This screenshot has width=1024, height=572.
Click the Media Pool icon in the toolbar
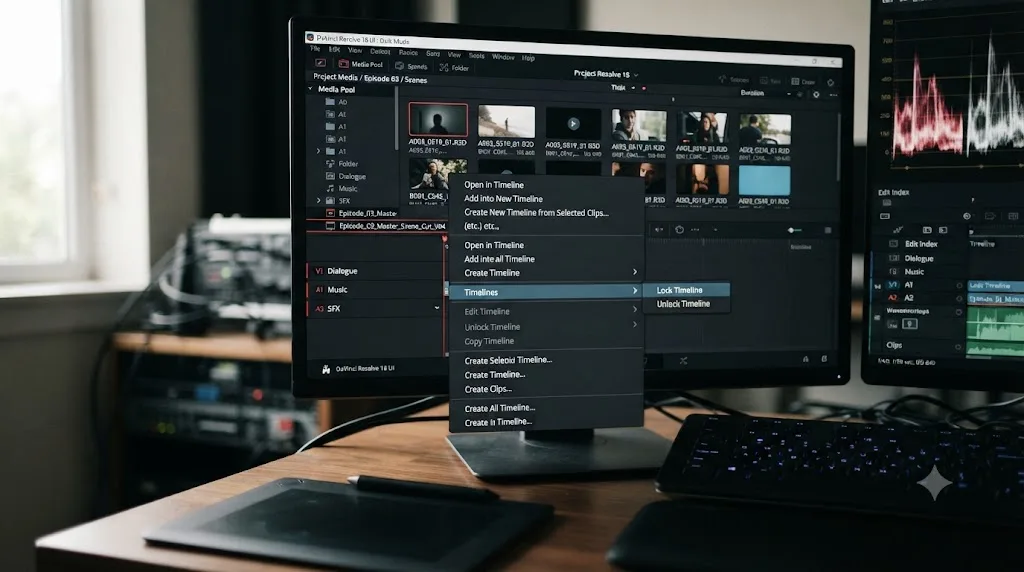pyautogui.click(x=344, y=64)
